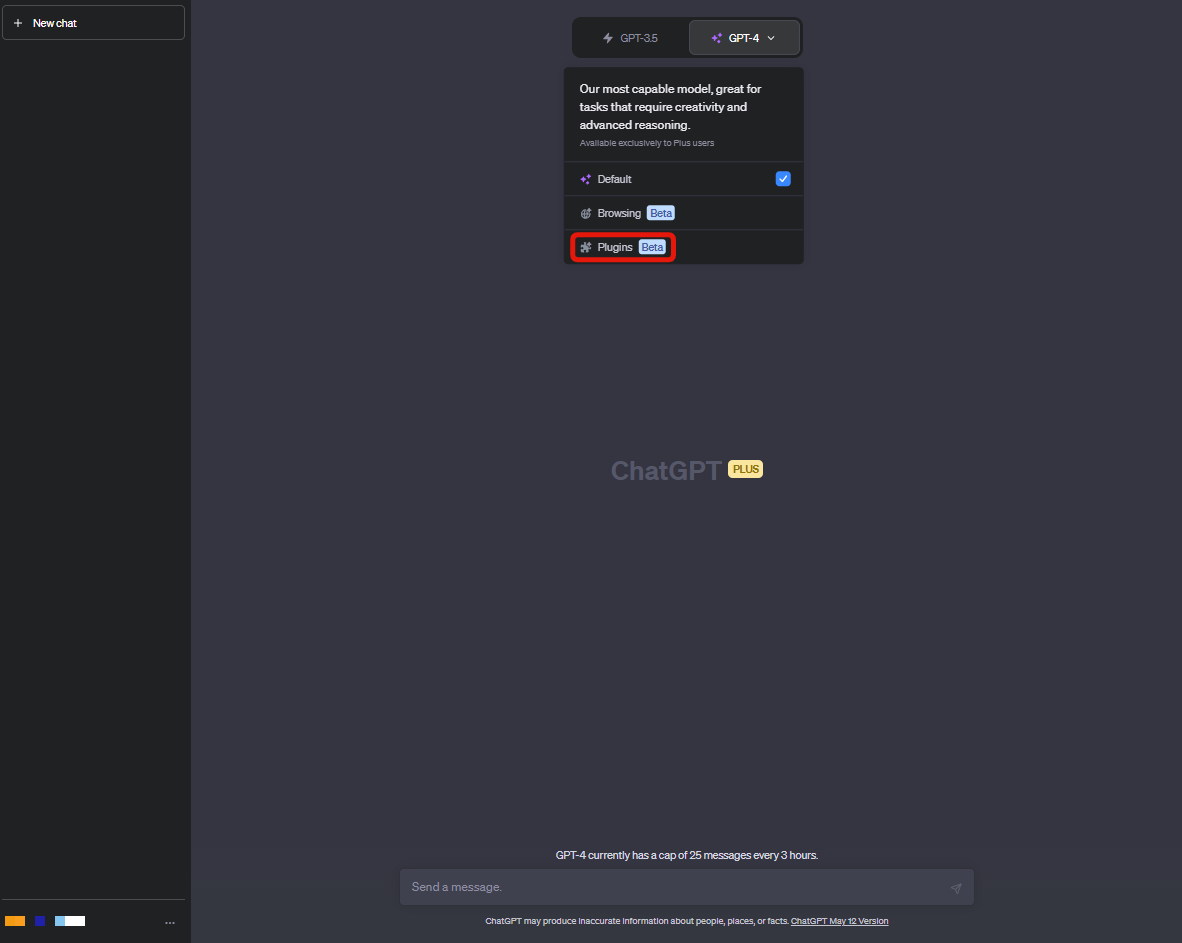1182x943 pixels.
Task: Click the lightning bolt icon on GPT-3.5
Action: 608,38
